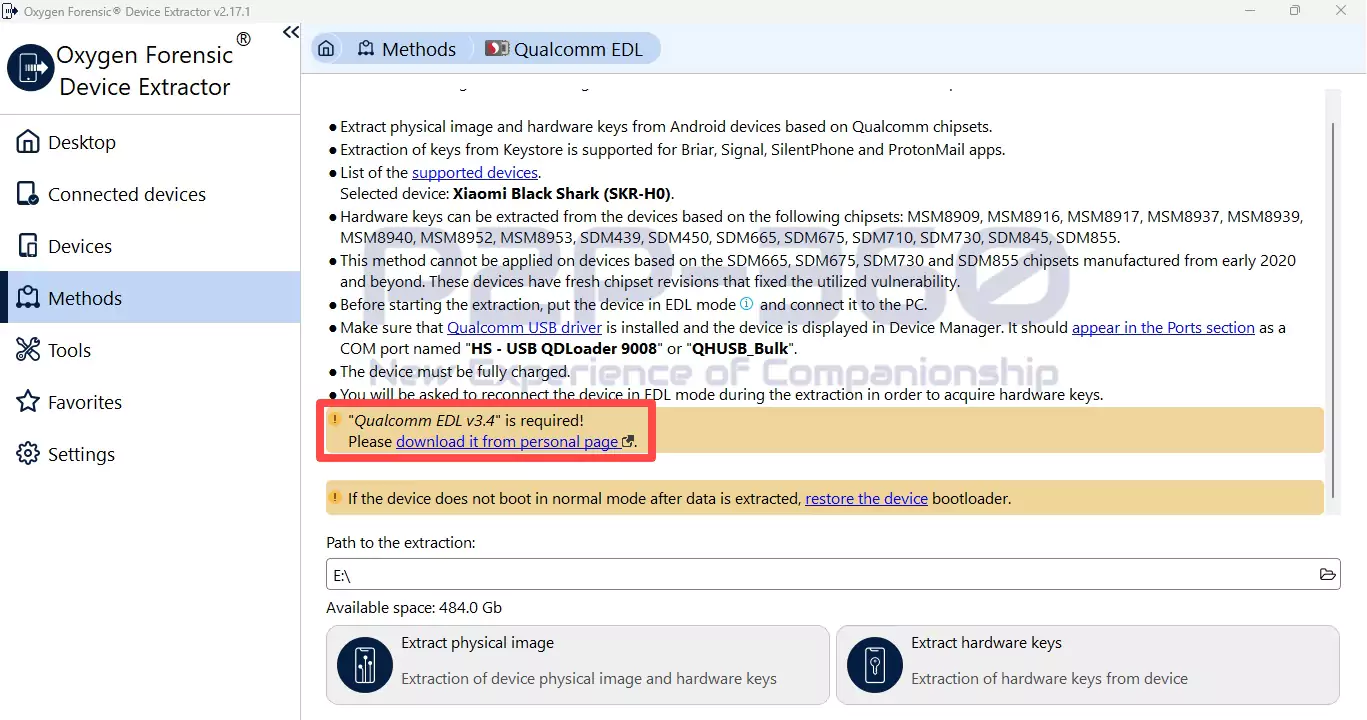Image resolution: width=1367 pixels, height=720 pixels.
Task: Collapse the sidebar with double chevron
Action: (291, 33)
